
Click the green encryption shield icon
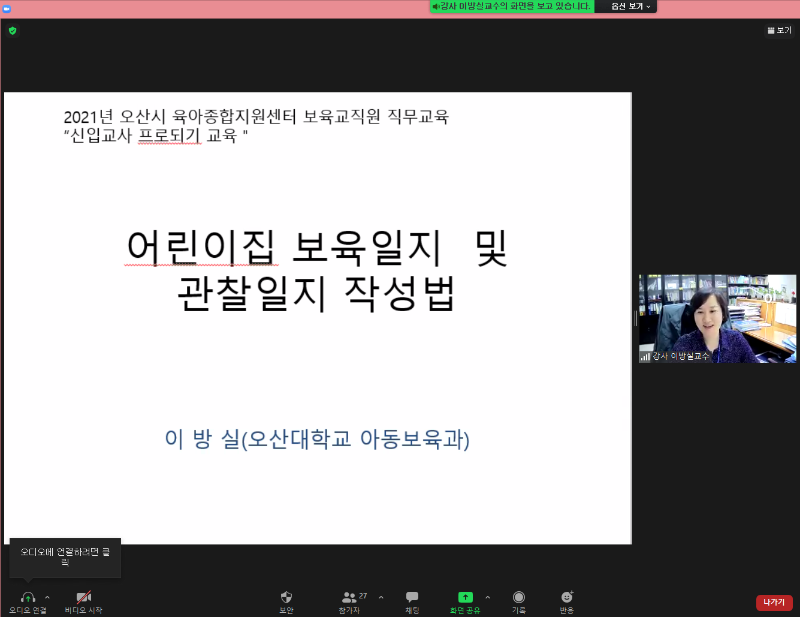coord(12,31)
